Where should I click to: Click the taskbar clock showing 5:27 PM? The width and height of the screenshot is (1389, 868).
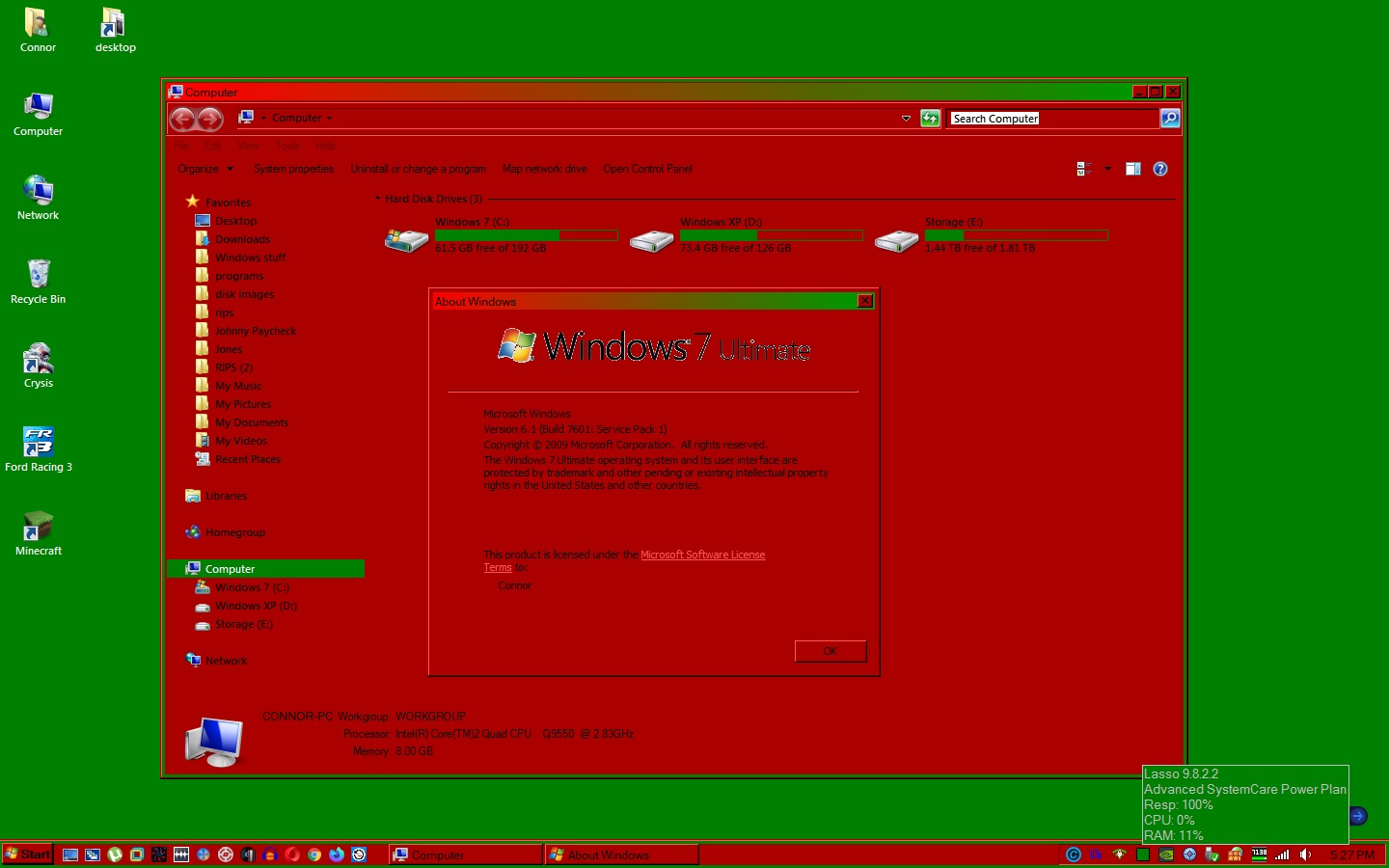1352,854
